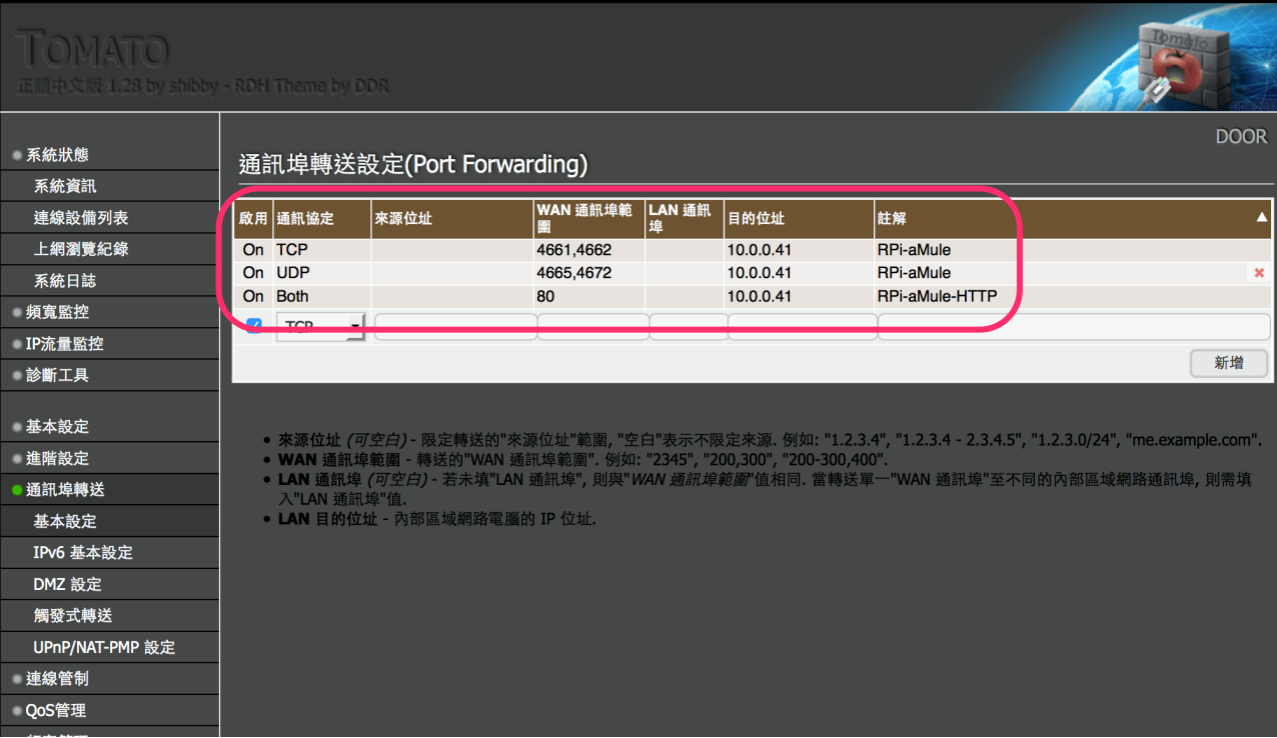This screenshot has width=1277, height=738.
Task: Click the Both protocol cell
Action: [x=322, y=296]
